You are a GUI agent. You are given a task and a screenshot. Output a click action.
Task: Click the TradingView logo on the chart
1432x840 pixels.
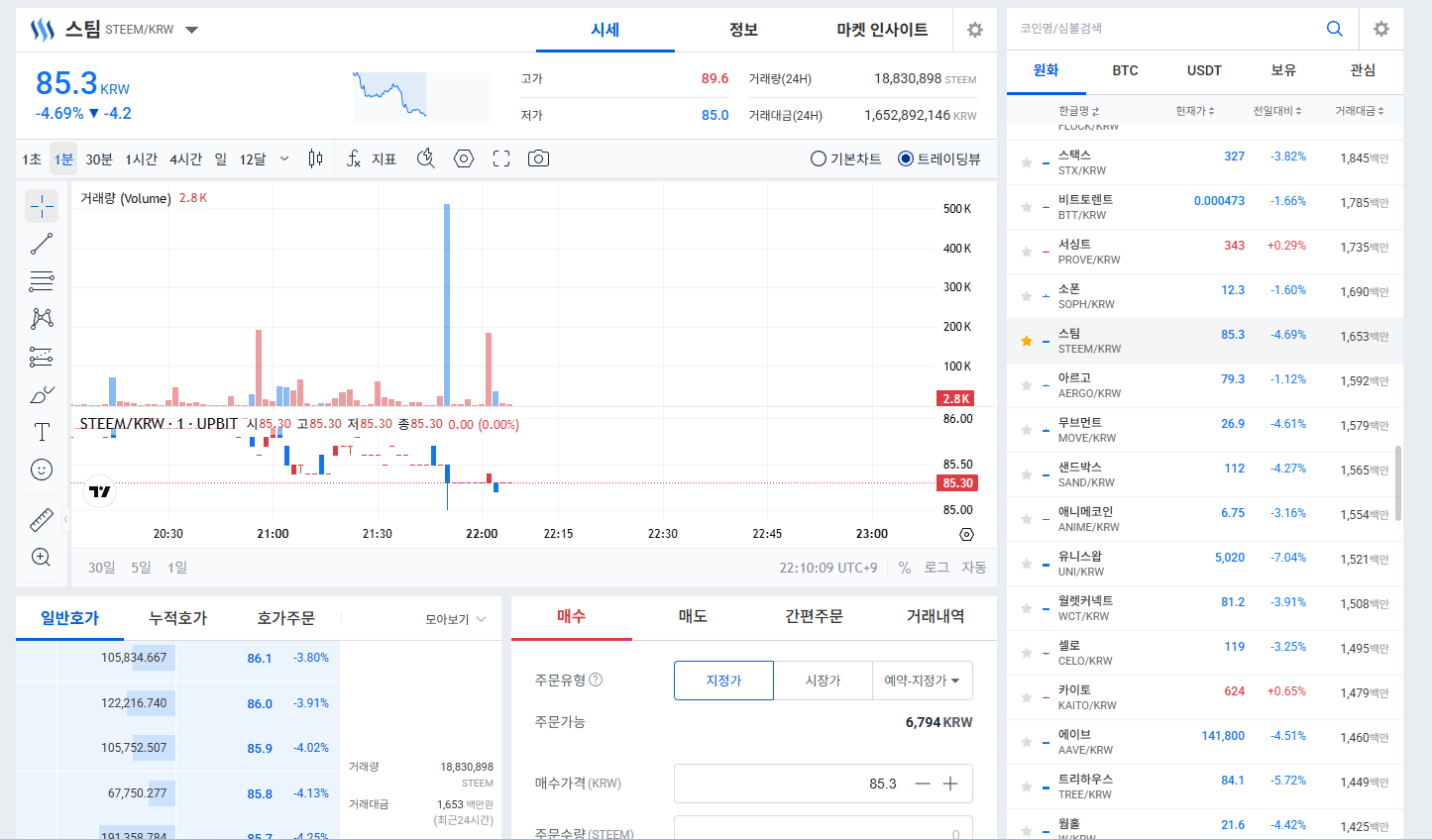[100, 491]
